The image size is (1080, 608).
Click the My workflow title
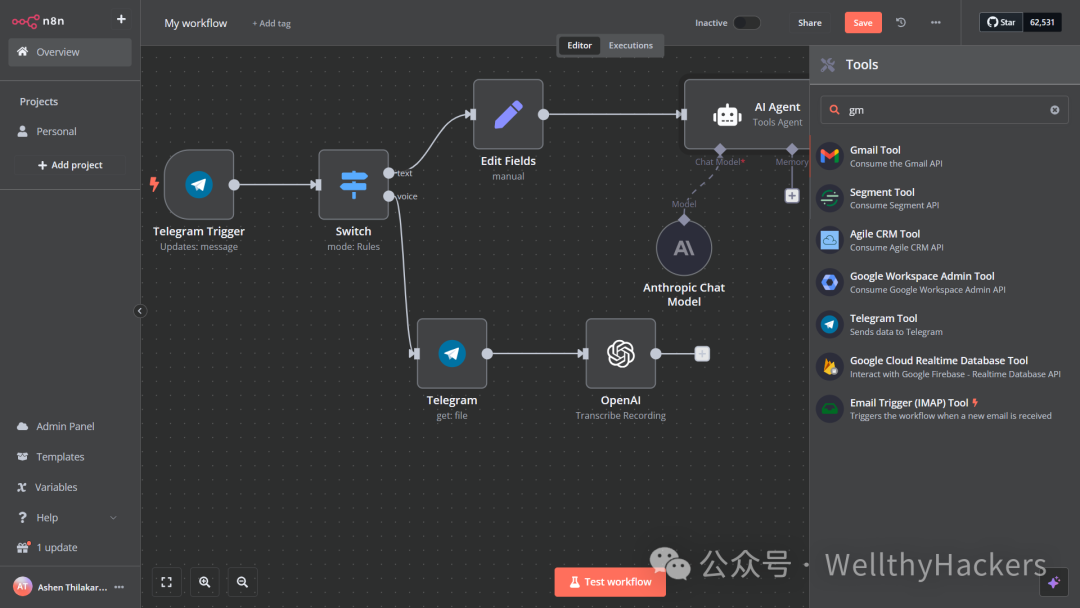(x=196, y=23)
